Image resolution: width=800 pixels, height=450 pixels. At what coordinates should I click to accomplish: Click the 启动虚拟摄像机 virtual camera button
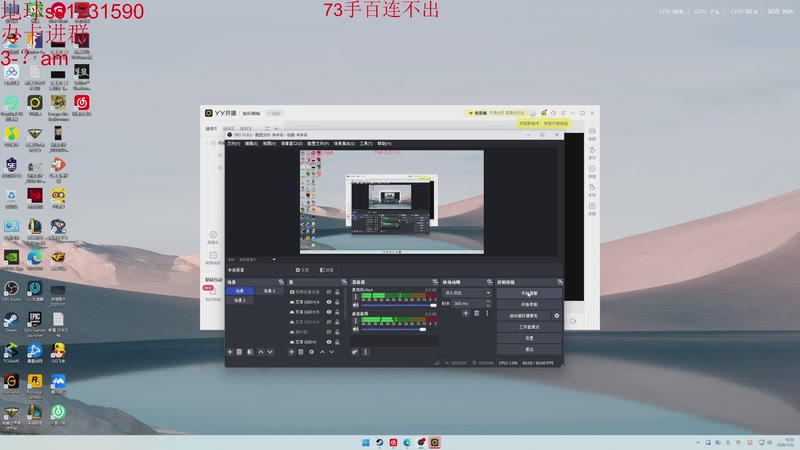(523, 316)
